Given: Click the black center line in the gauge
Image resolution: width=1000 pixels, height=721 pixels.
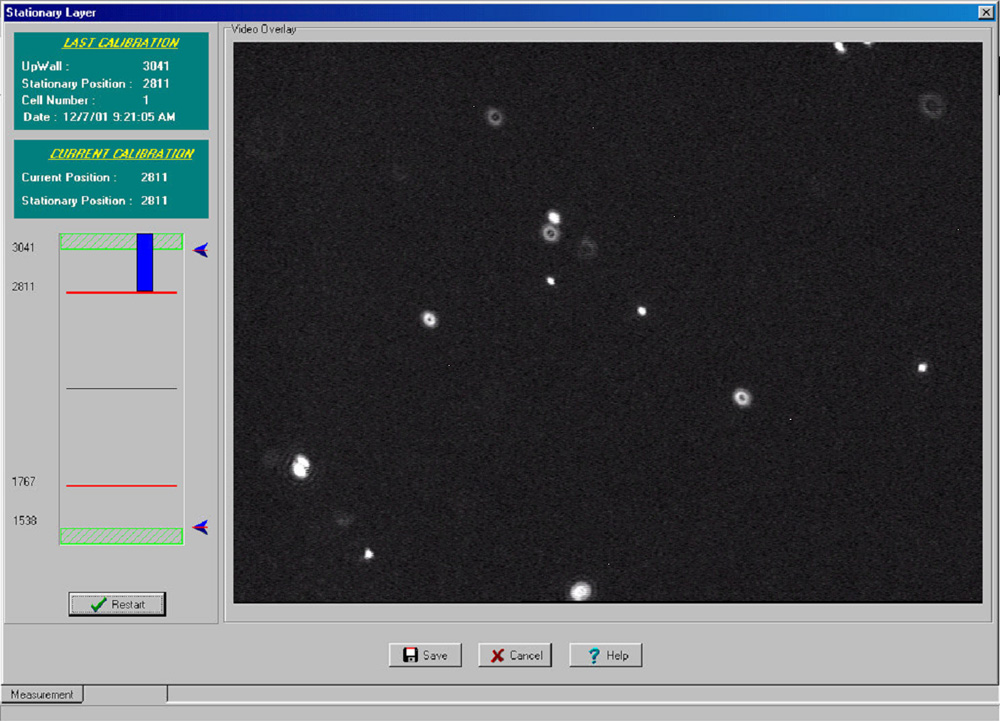Looking at the screenshot, I should [121, 388].
